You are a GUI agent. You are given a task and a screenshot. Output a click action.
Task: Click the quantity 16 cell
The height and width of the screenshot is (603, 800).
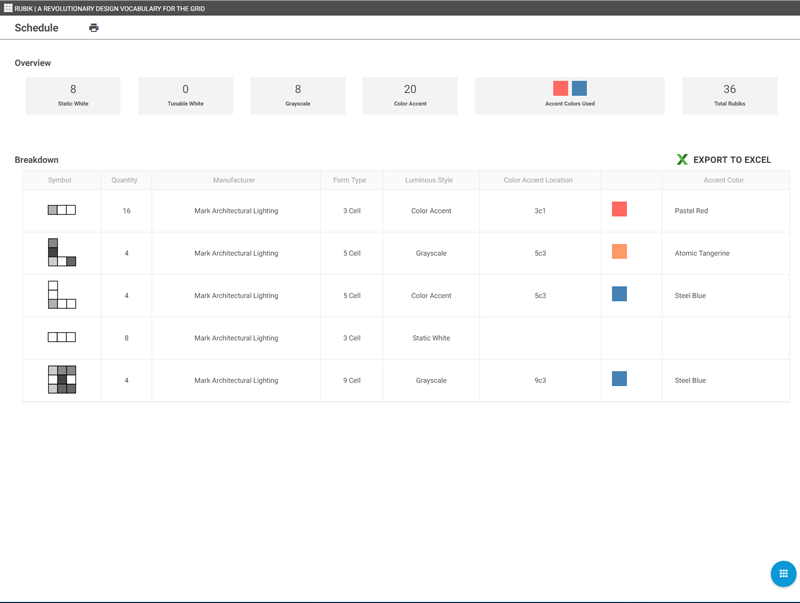point(127,211)
